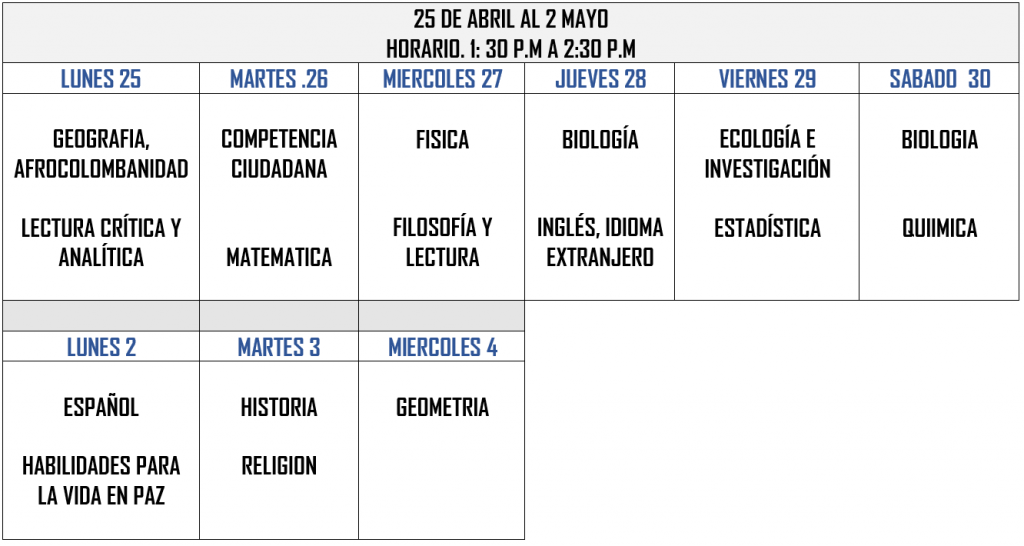
Task: Click the ESTADÍSTICA entry under Viernes
Action: tap(767, 229)
